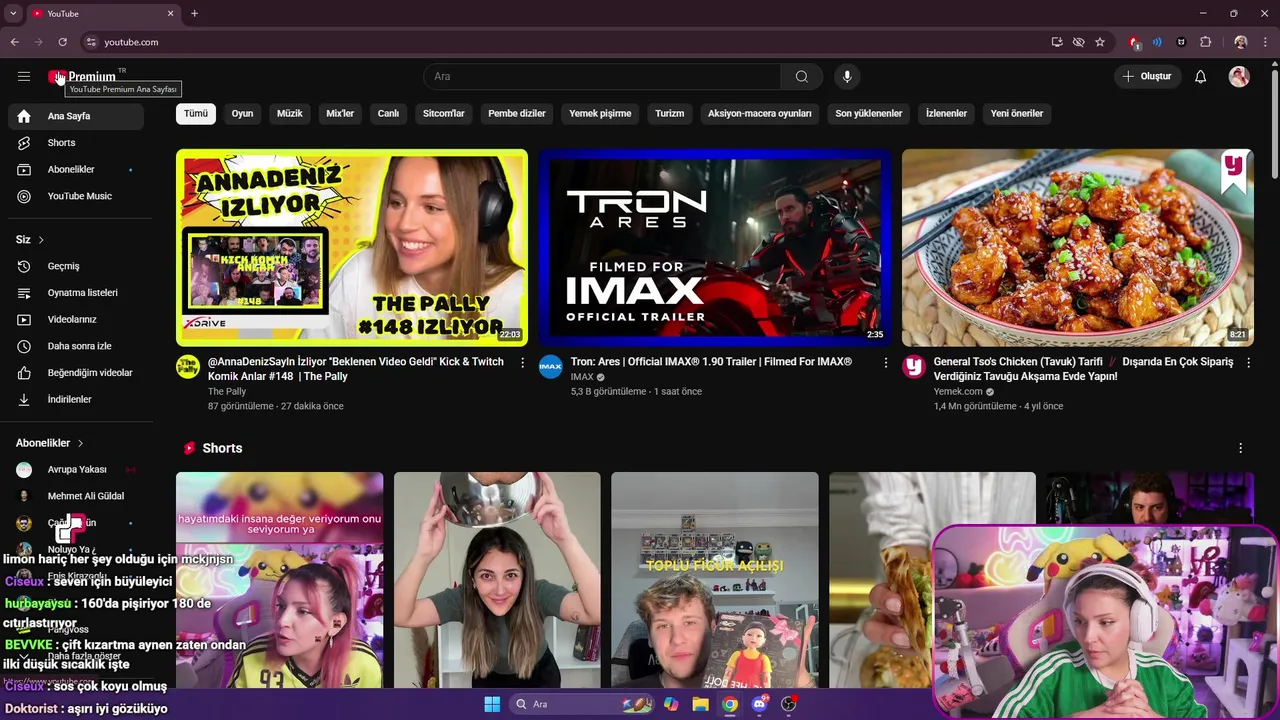Click the YouTube Premium logo
The image size is (1280, 720).
(82, 76)
